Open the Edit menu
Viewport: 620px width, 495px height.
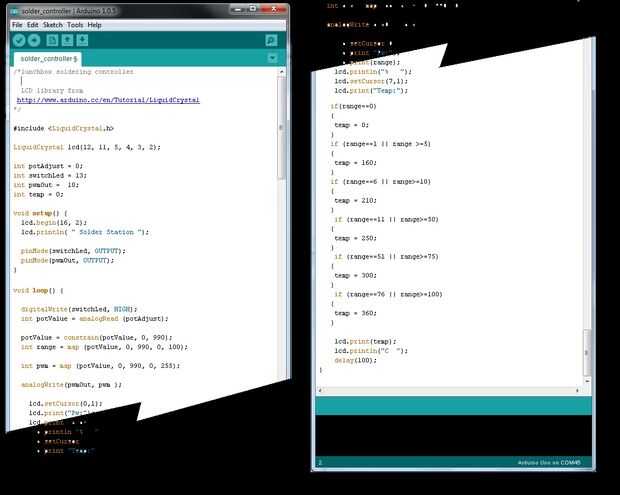point(32,25)
